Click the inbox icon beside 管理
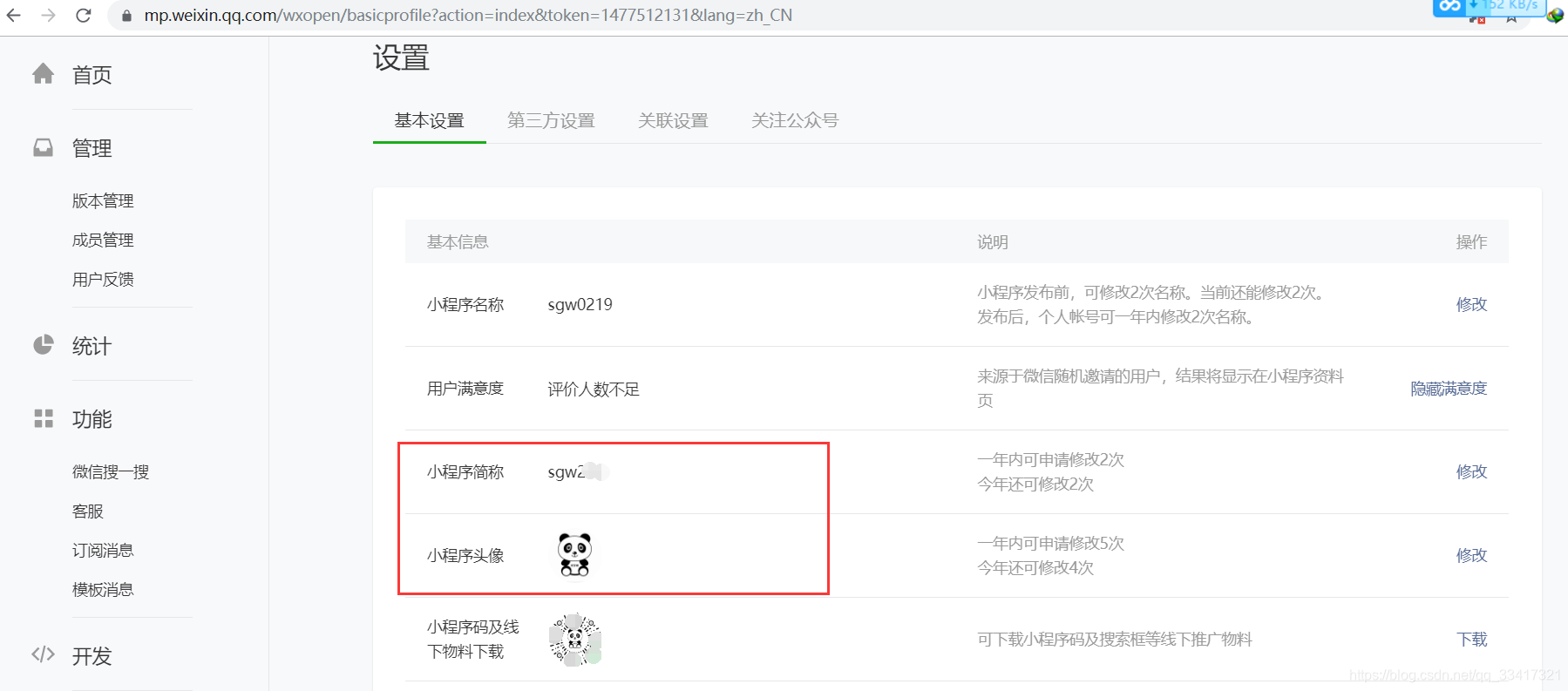The width and height of the screenshot is (1568, 691). (44, 147)
